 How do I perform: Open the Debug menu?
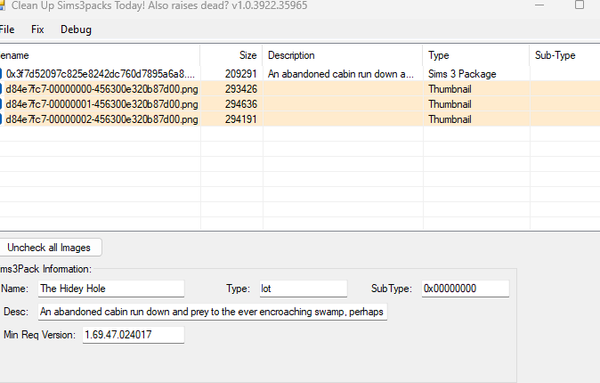(76, 29)
